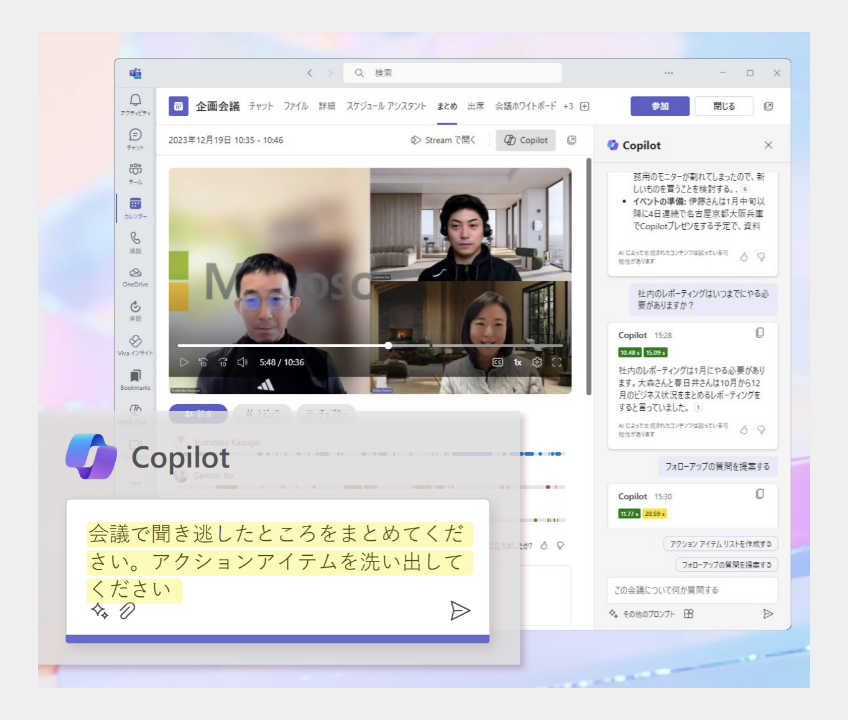Image resolution: width=848 pixels, height=720 pixels.
Task: Open video settings gear icon
Action: 537,362
